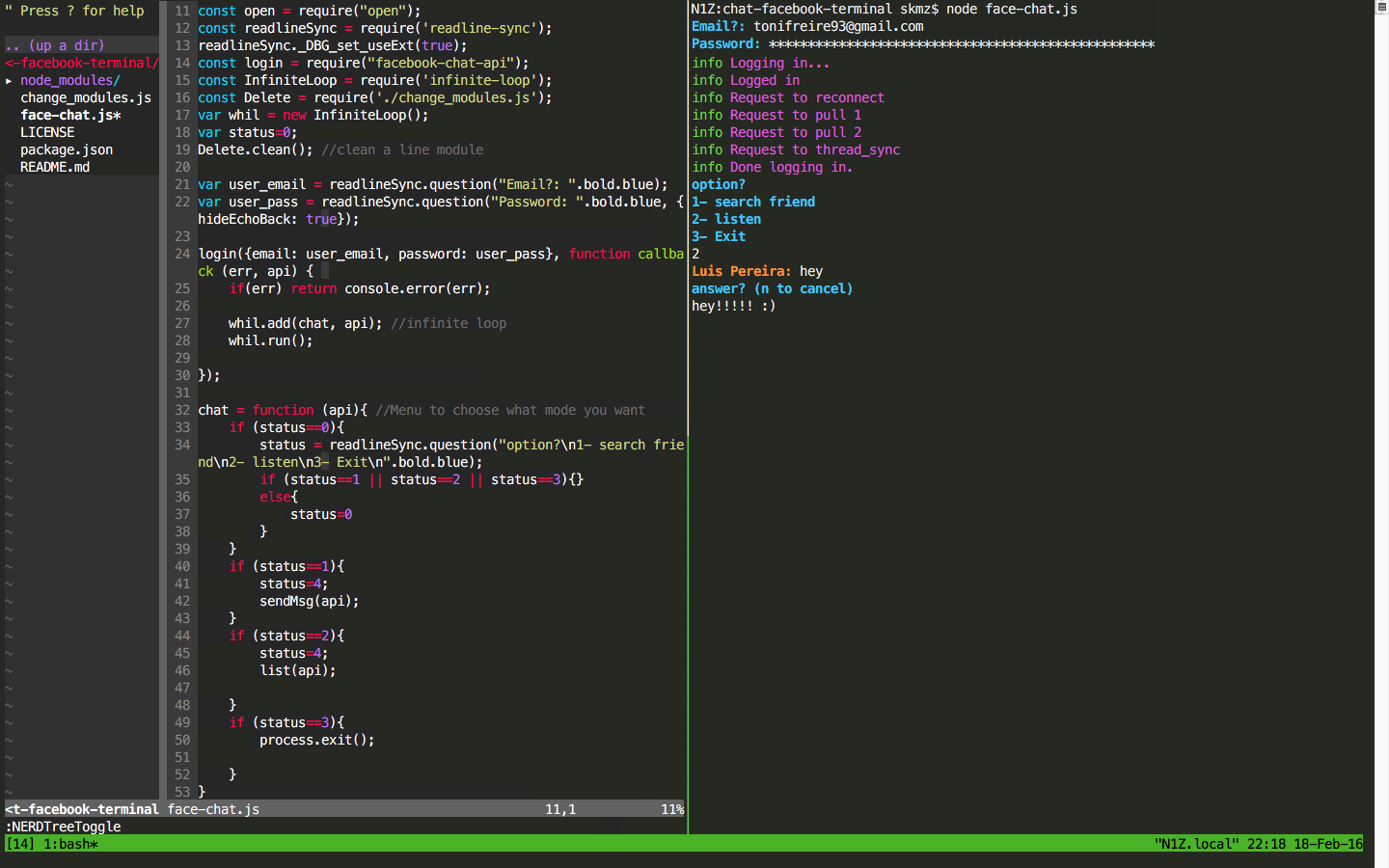Go up a directory via '.. (up a dir)'
The width and height of the screenshot is (1389, 868).
point(55,45)
